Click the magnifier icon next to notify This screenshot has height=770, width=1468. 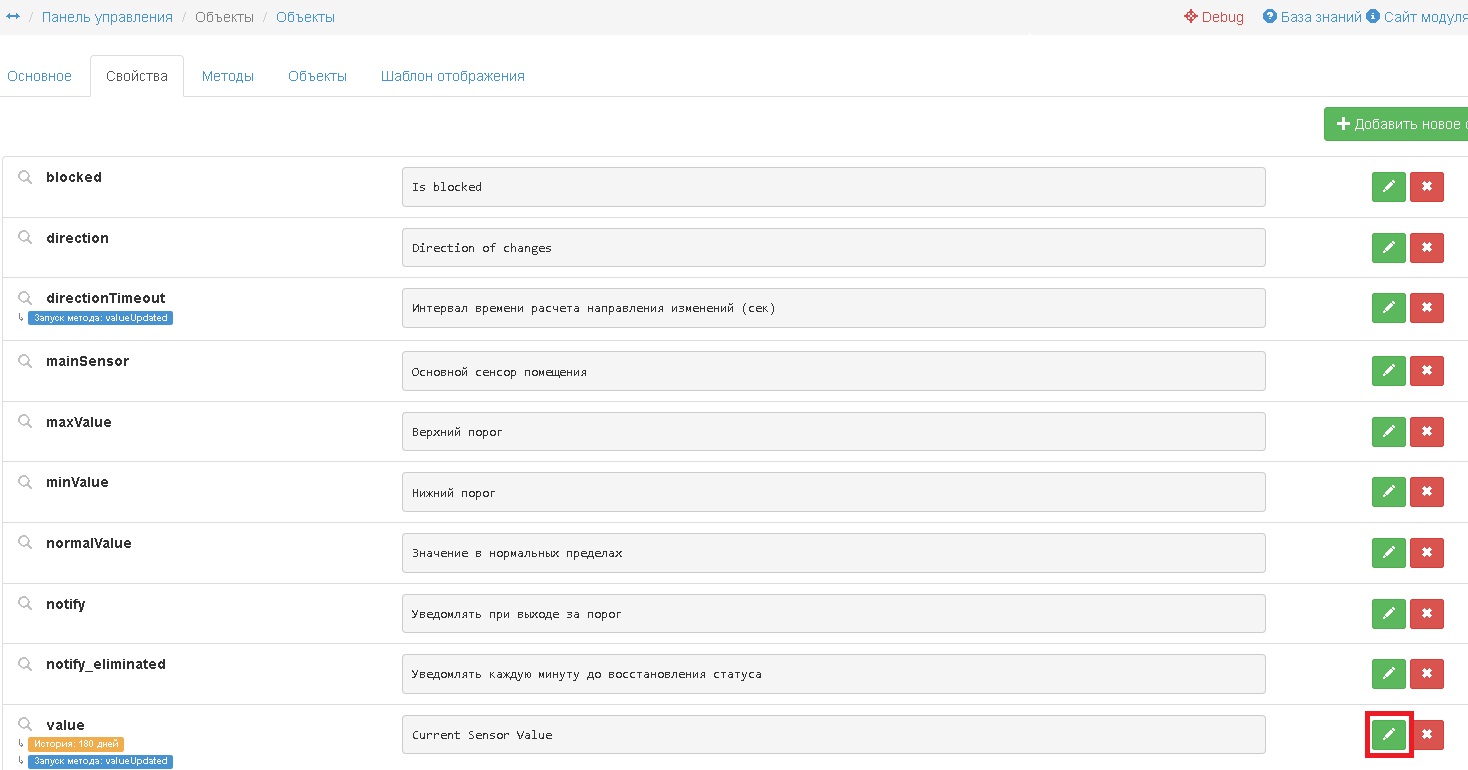[26, 604]
